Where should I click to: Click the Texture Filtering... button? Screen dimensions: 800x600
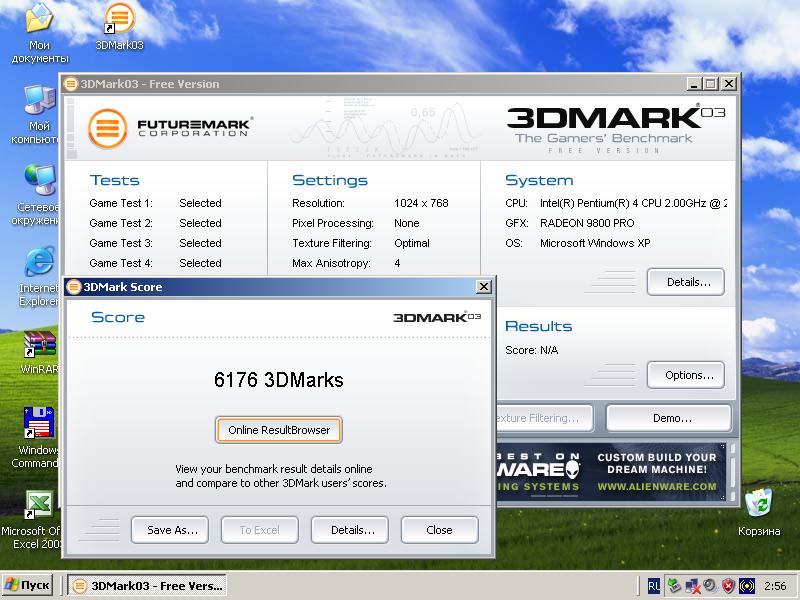544,418
